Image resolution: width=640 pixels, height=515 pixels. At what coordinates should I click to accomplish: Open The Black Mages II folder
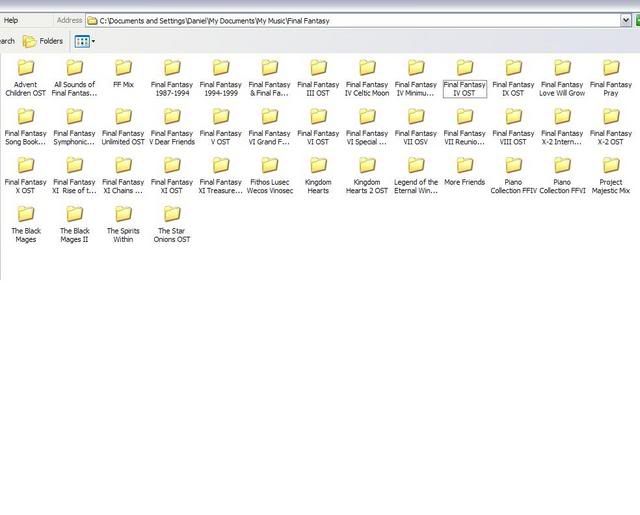[74, 224]
